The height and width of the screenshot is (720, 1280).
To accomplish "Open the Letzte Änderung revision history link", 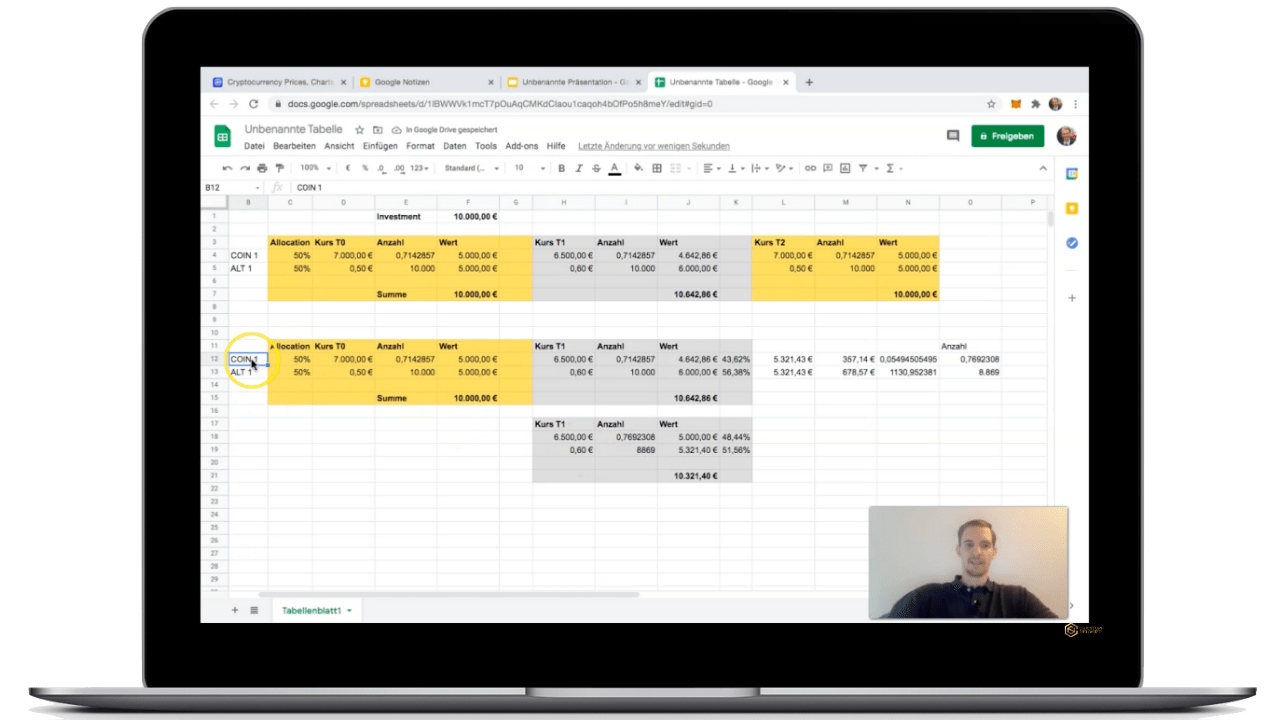I will click(x=654, y=146).
